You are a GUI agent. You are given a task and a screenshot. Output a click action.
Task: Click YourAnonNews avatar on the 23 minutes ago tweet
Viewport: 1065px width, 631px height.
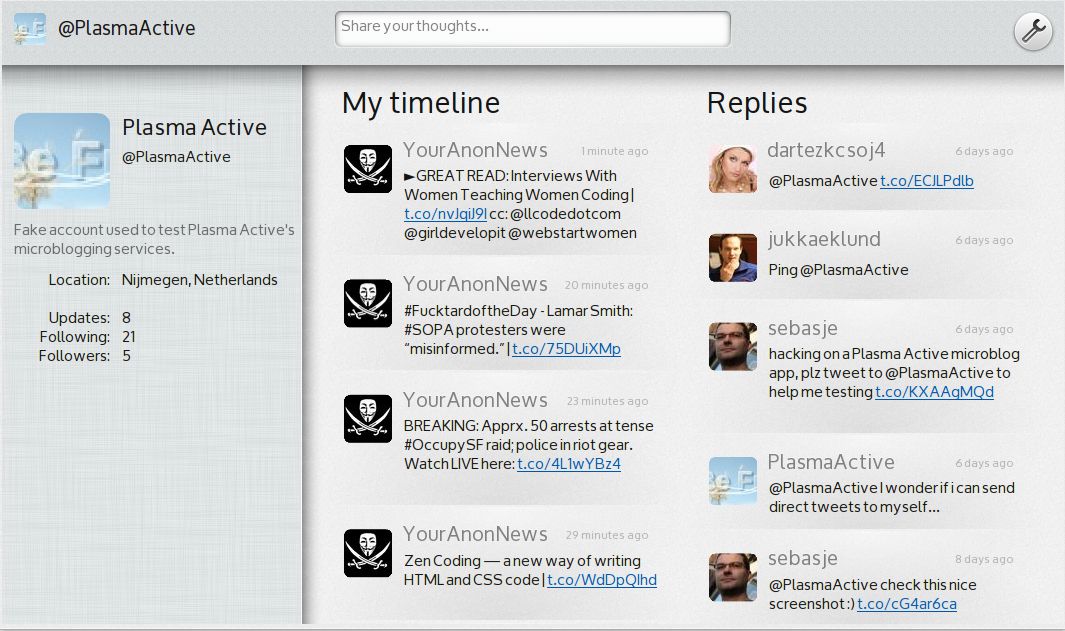367,418
